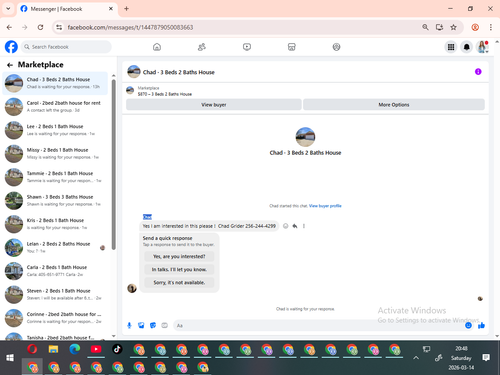View site information icon in address bar

(59, 27)
